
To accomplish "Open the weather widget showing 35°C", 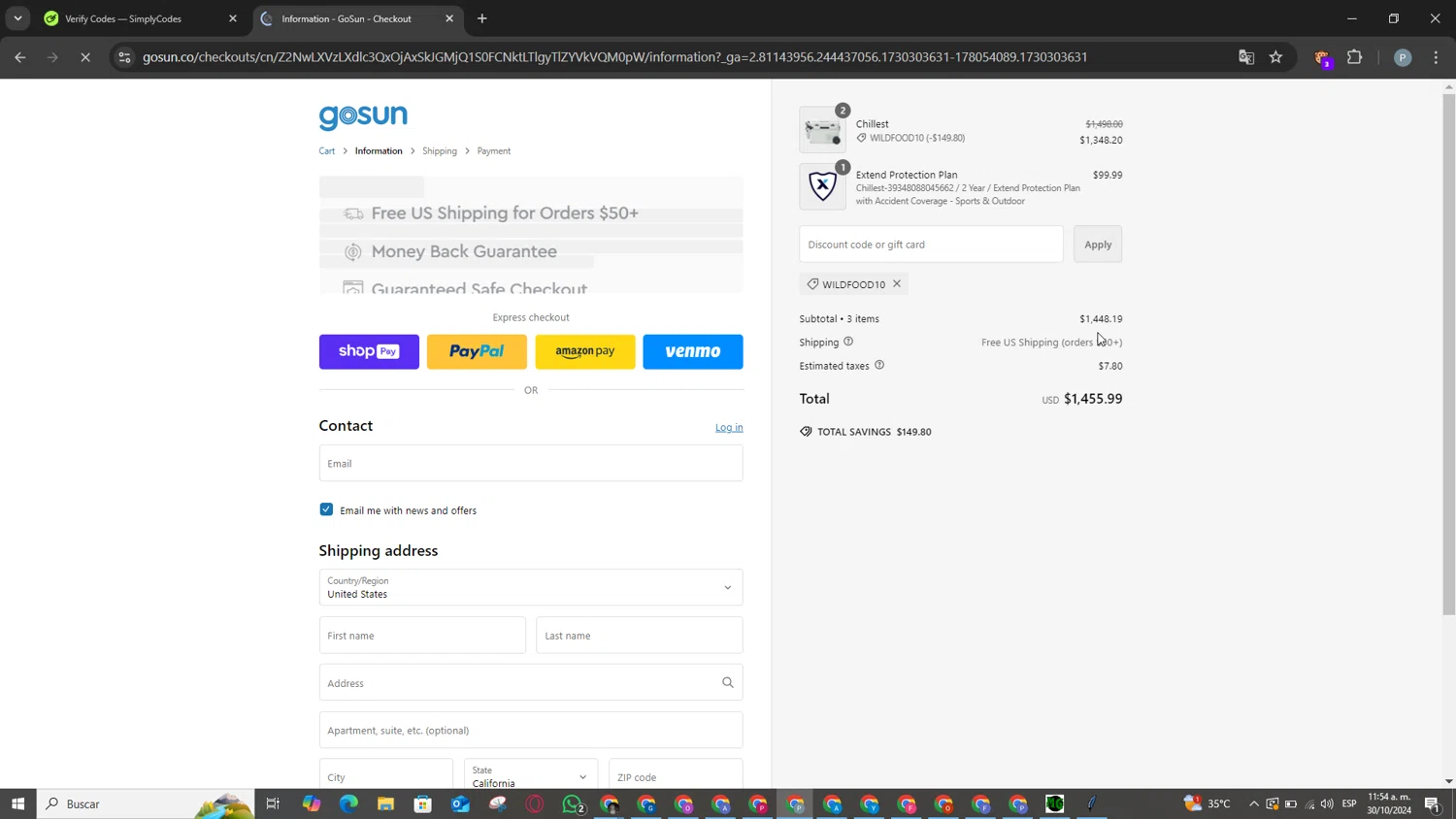I will [1208, 803].
